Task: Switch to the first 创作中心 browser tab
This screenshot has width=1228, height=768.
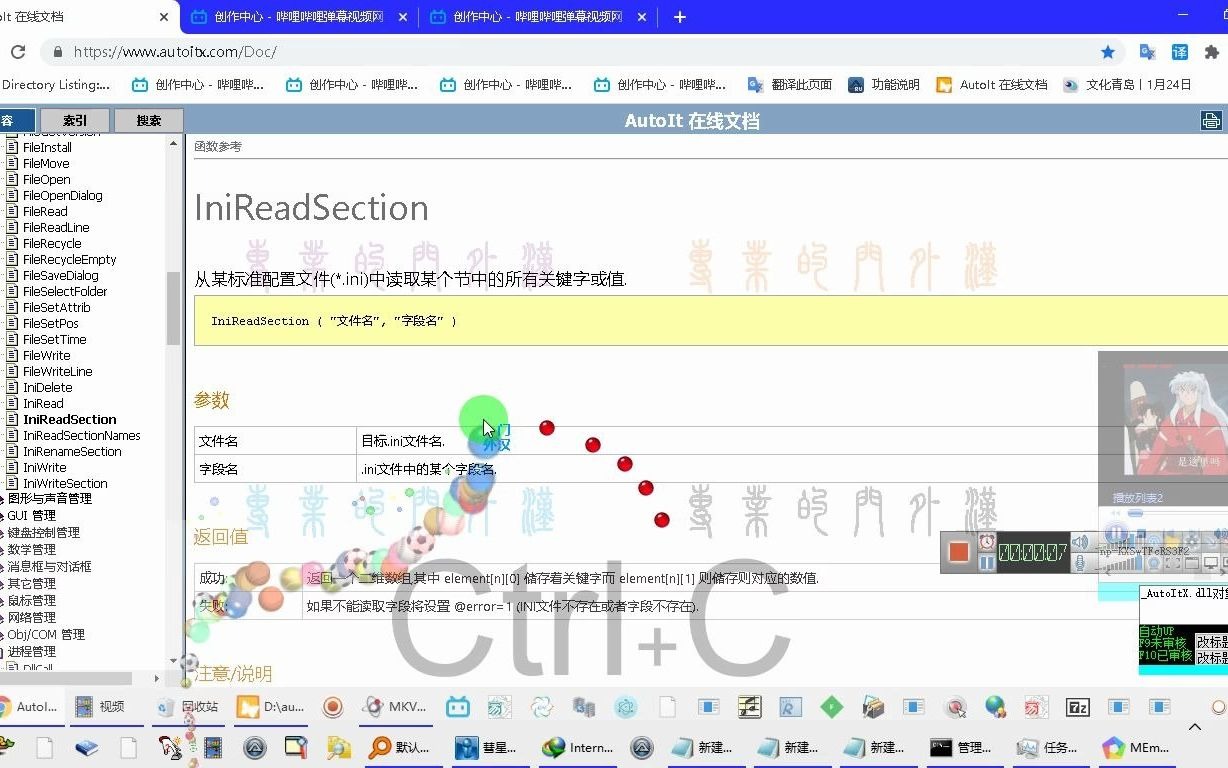Action: [293, 16]
